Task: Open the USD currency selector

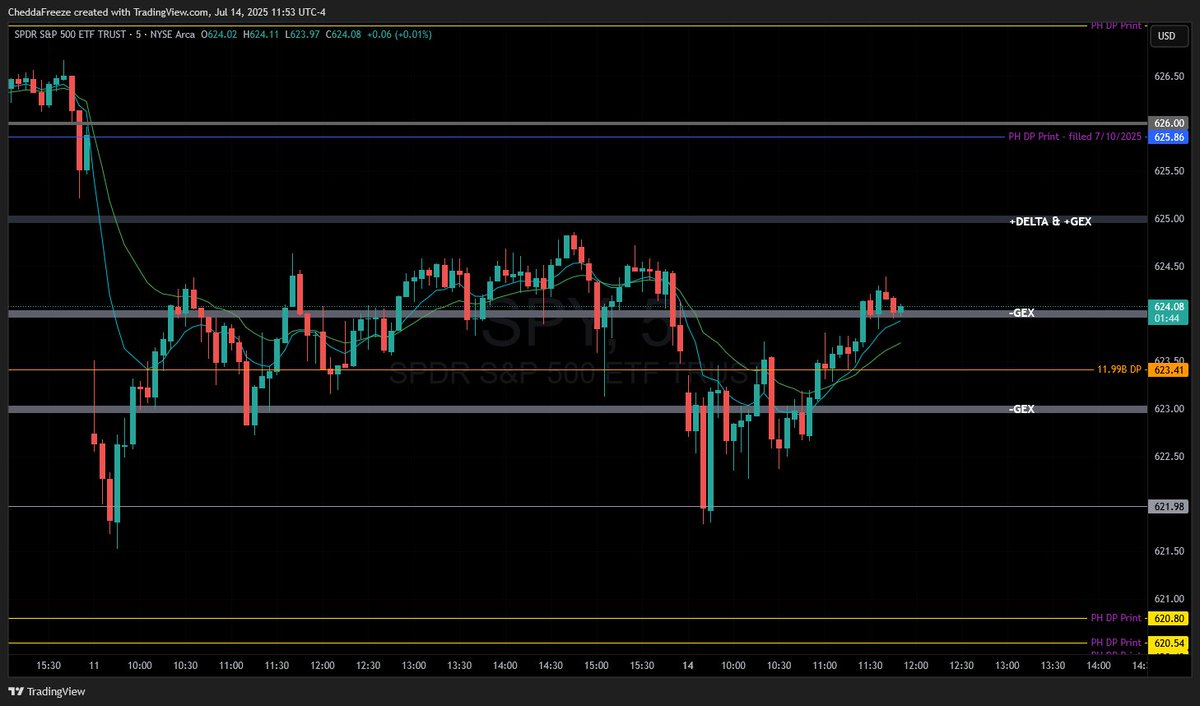Action: 1166,35
